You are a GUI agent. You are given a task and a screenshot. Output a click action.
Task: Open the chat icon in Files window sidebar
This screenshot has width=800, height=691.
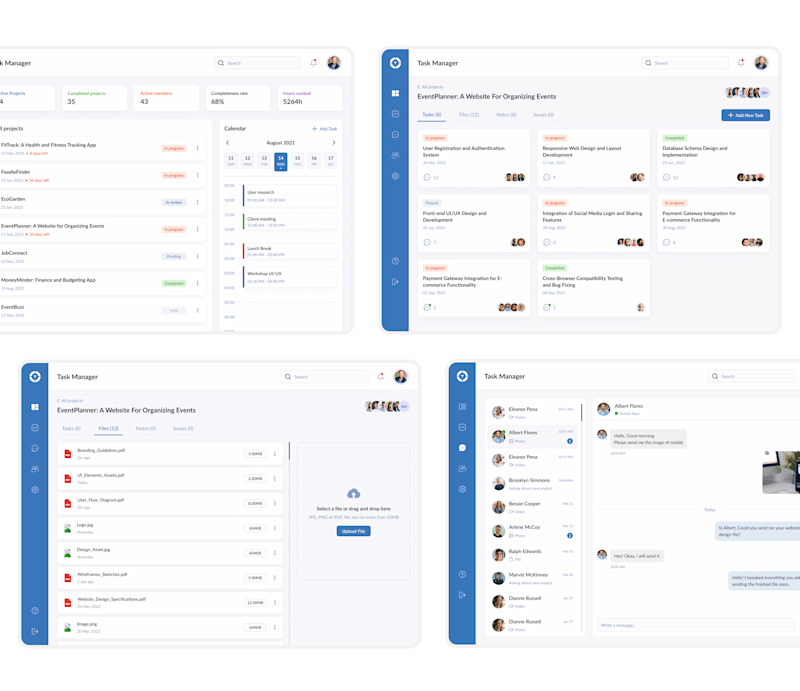coord(35,449)
